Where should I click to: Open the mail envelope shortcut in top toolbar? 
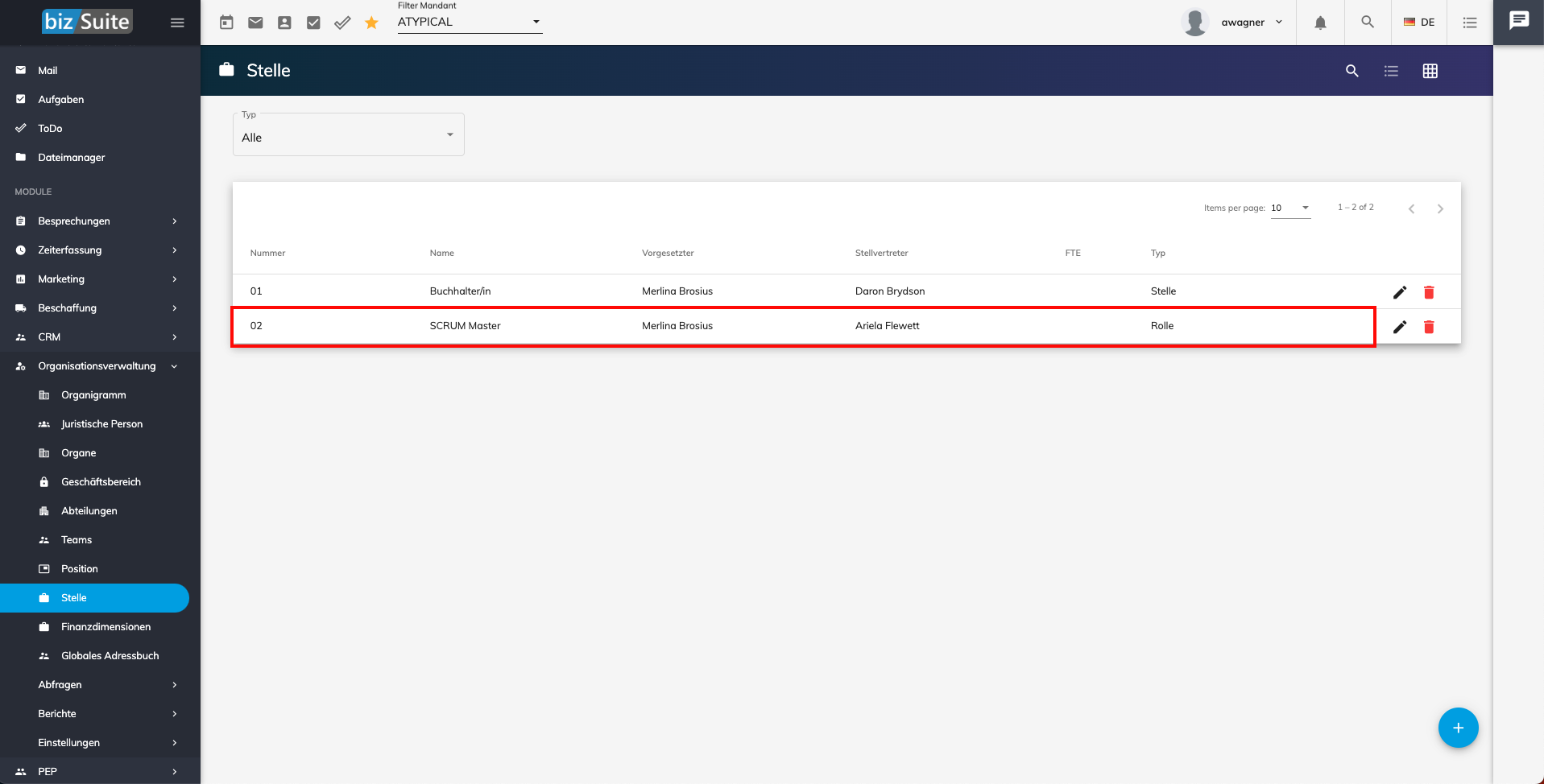click(x=255, y=23)
